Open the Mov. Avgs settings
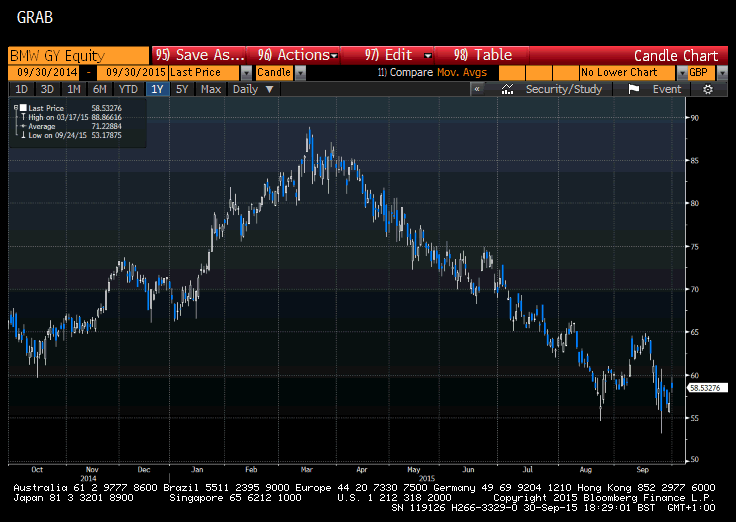Screen dimensions: 736x522 tap(462, 72)
